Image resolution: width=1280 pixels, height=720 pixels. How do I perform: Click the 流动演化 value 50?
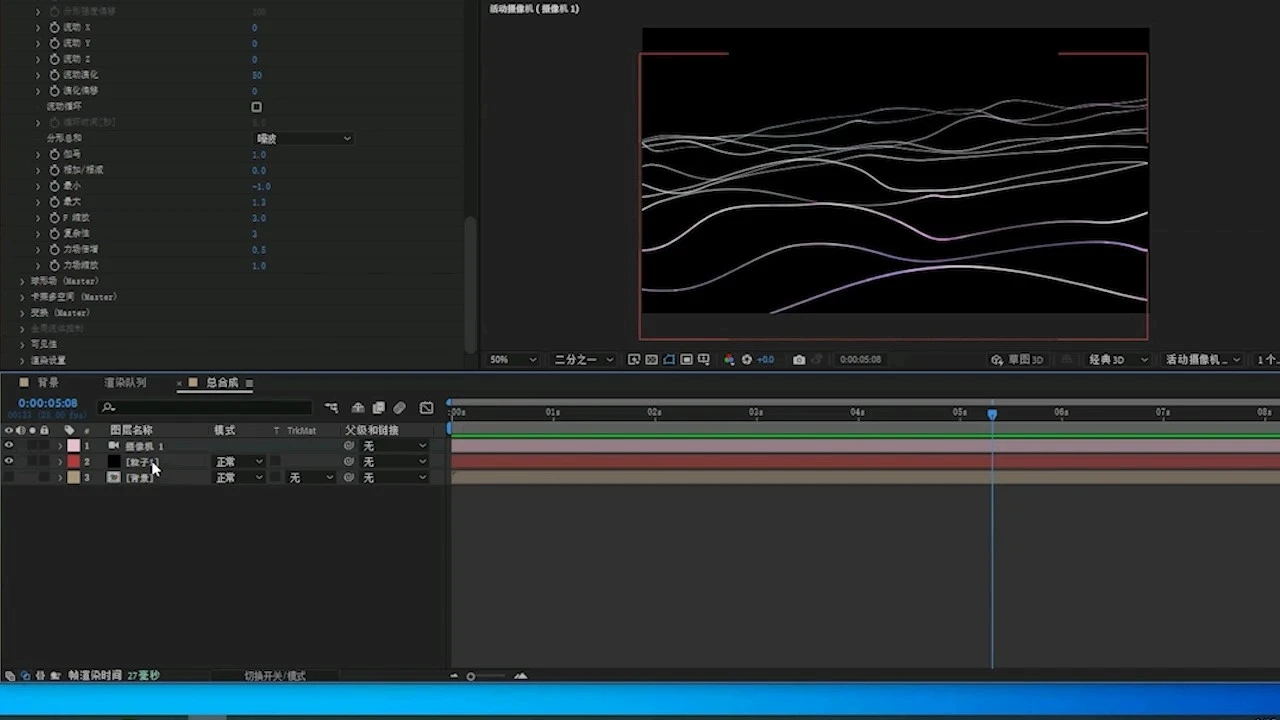pyautogui.click(x=257, y=75)
